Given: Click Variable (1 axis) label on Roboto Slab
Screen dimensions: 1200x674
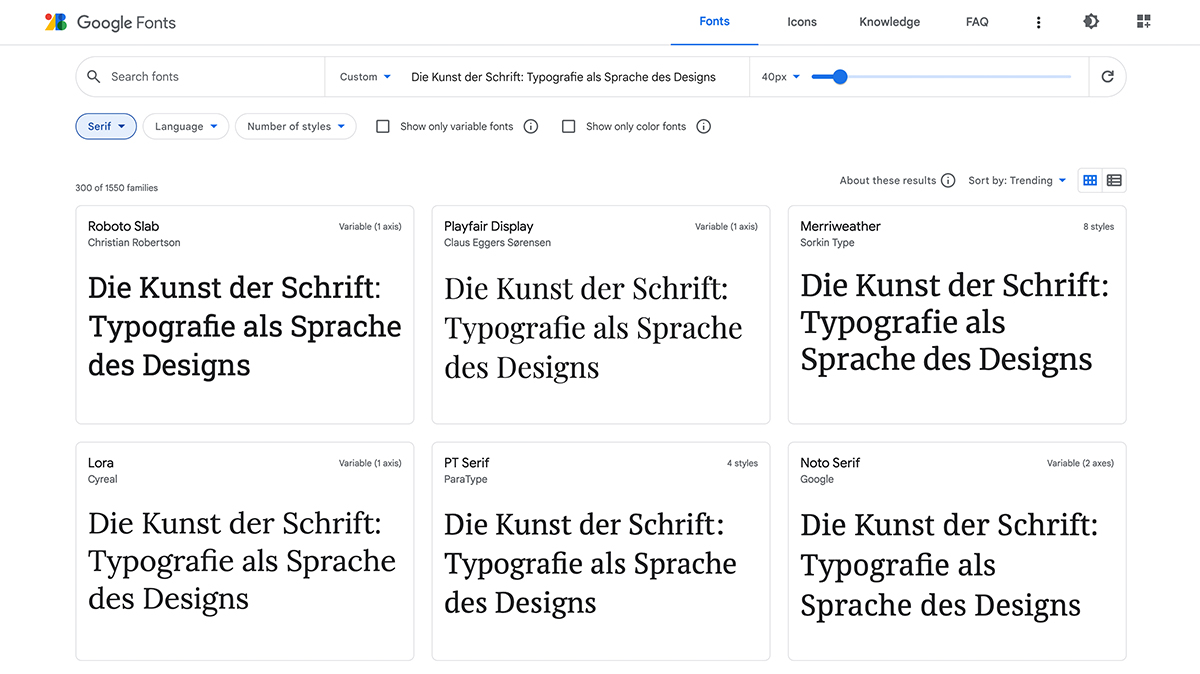Looking at the screenshot, I should click(370, 227).
